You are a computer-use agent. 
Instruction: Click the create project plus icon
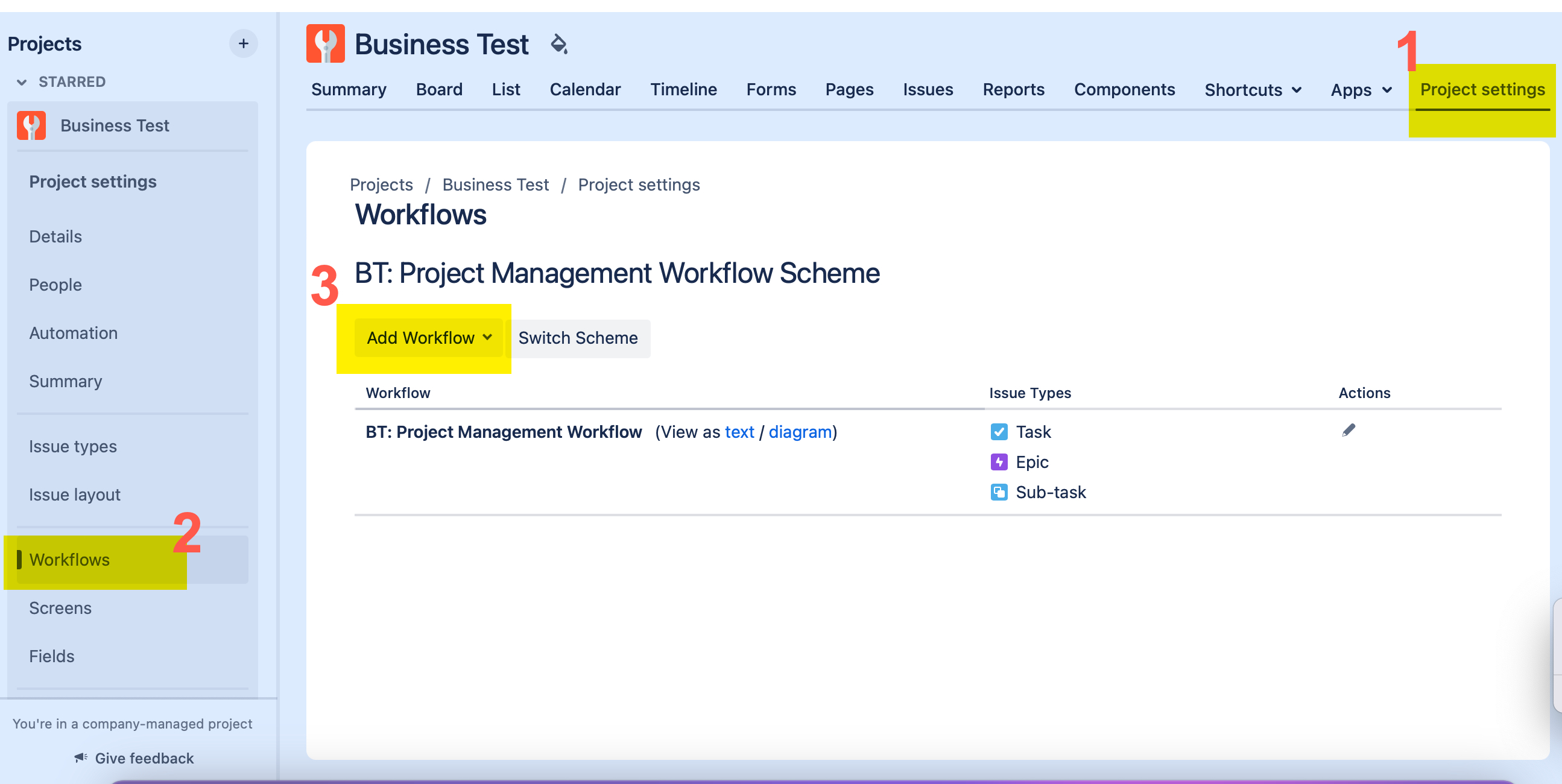[x=243, y=43]
